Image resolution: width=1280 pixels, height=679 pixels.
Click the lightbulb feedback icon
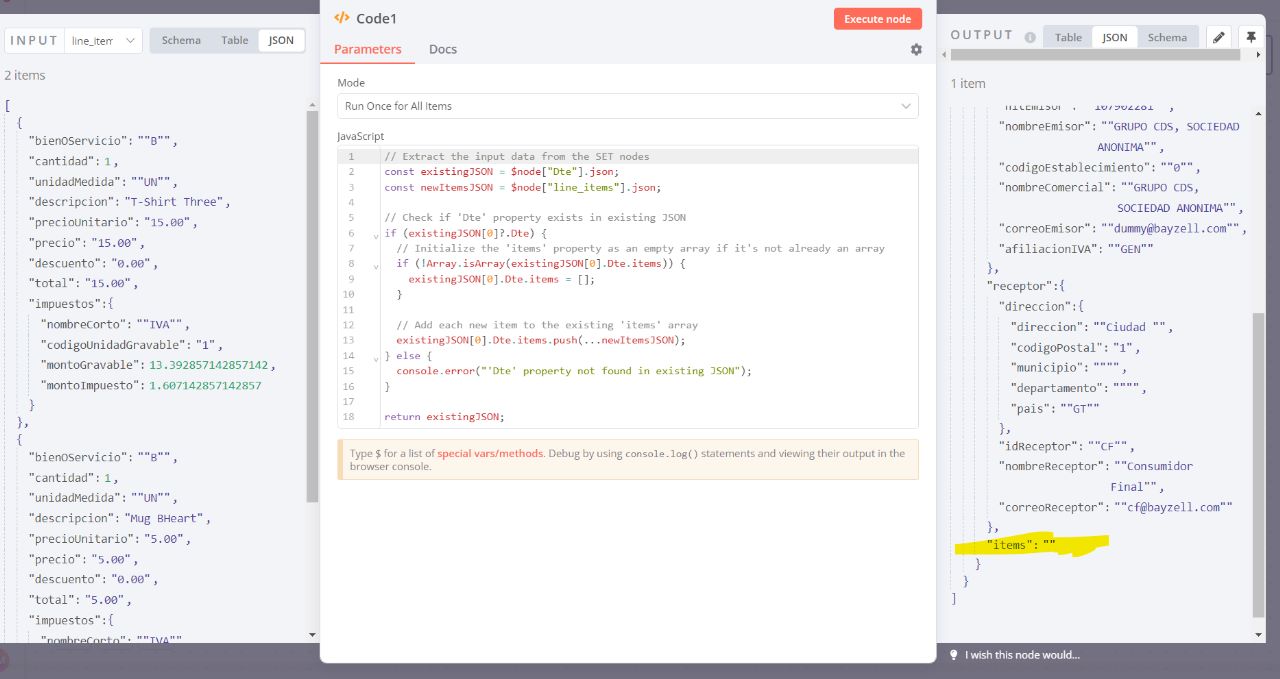pyautogui.click(x=953, y=655)
